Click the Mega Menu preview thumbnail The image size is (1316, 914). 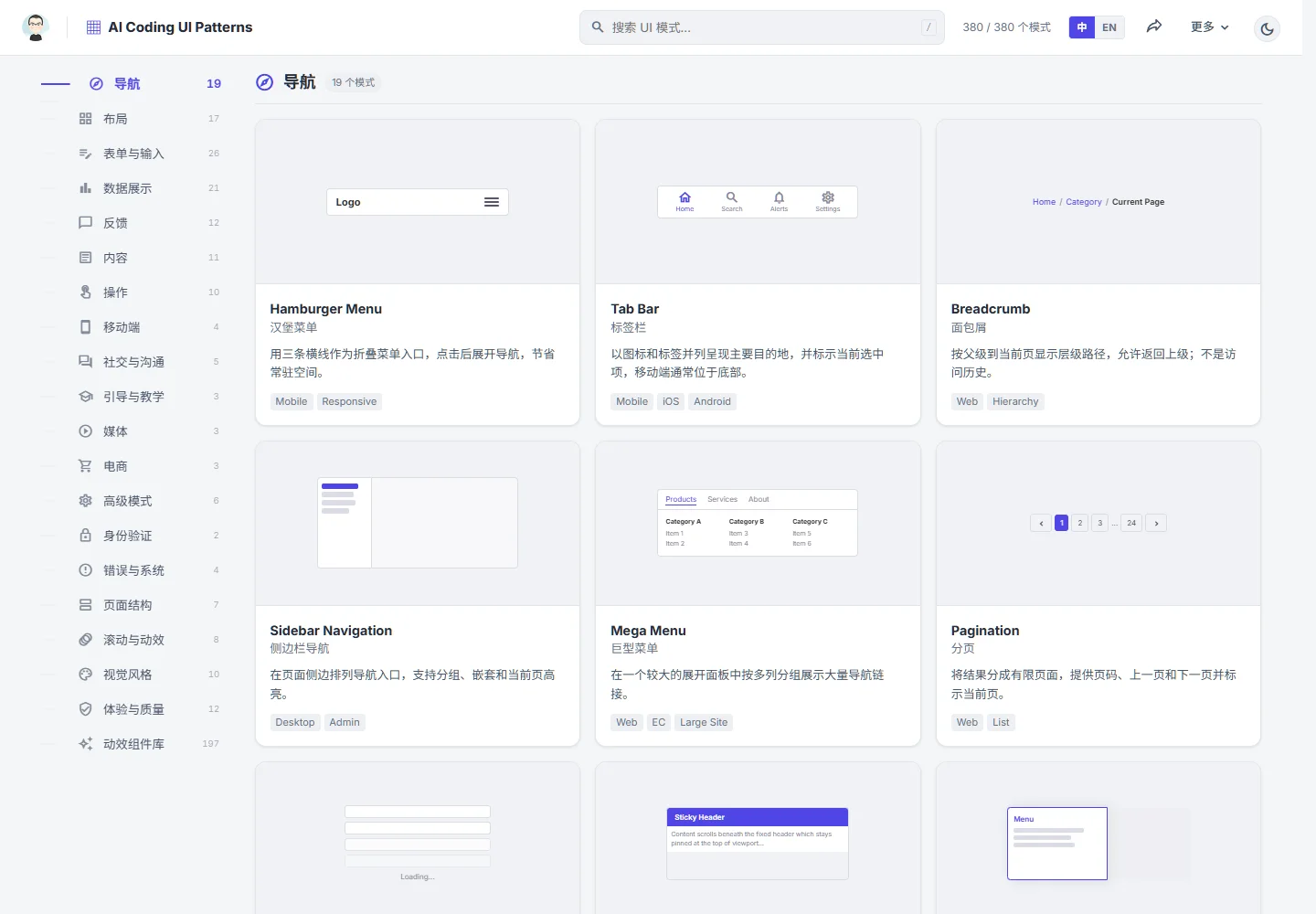758,523
